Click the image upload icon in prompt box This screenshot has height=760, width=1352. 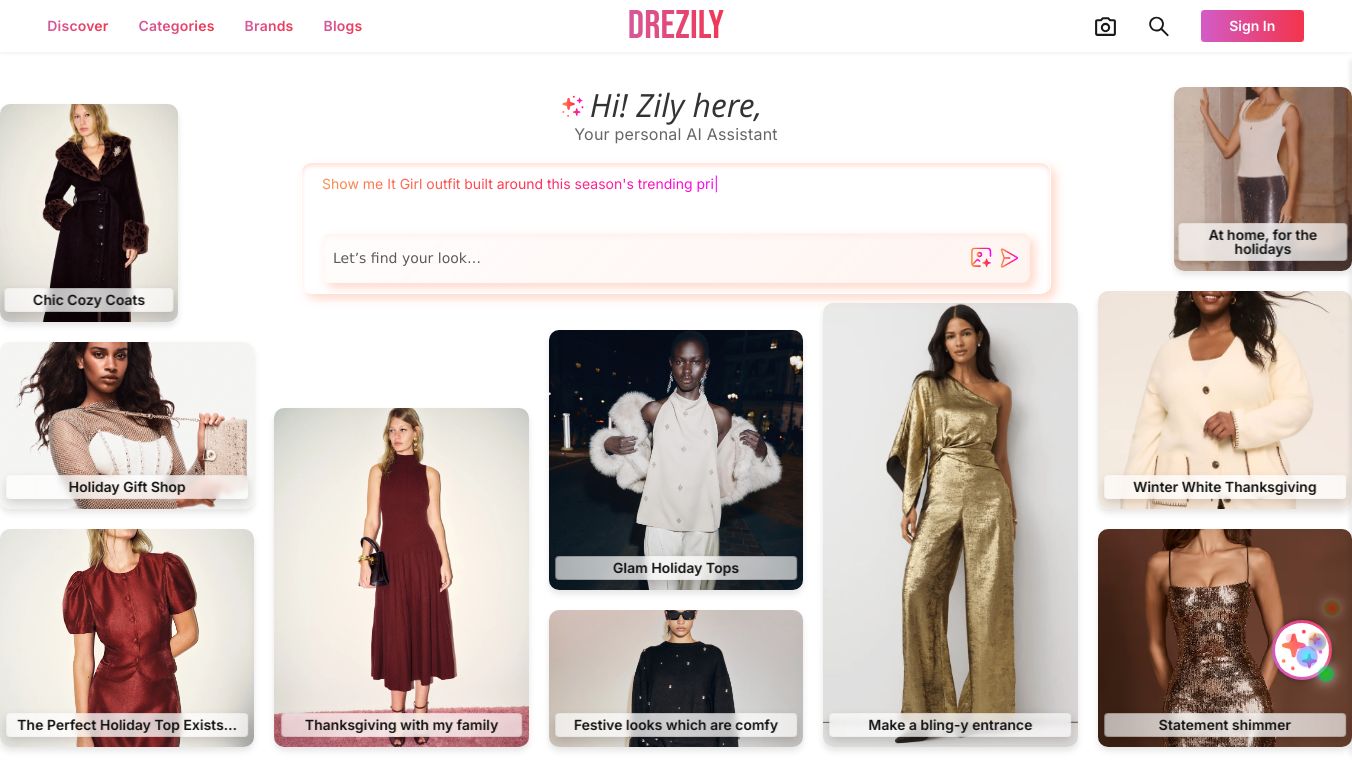pos(981,258)
